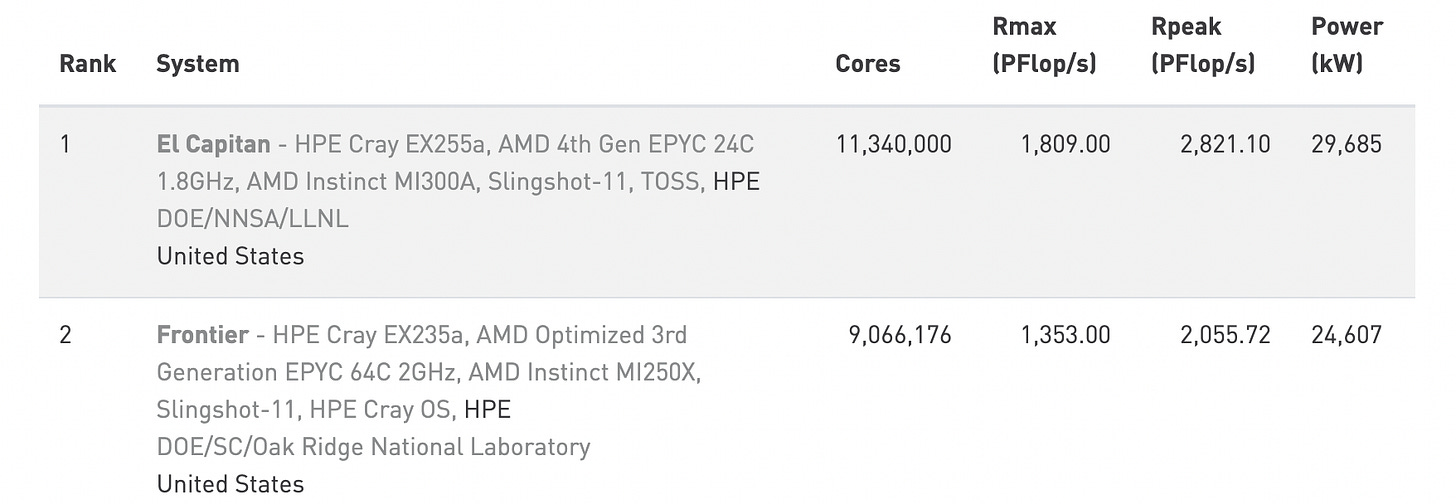Open the Frontier system link

point(201,334)
